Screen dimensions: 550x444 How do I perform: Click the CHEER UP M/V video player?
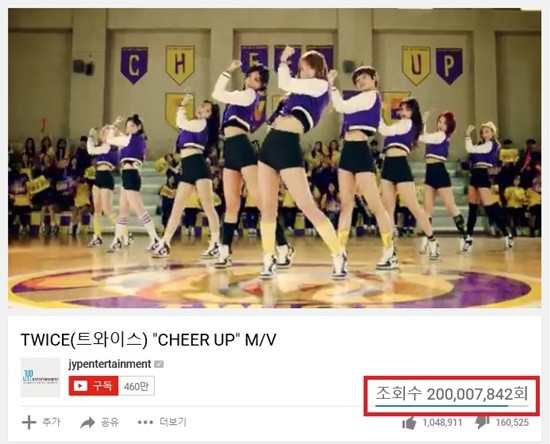tap(275, 159)
